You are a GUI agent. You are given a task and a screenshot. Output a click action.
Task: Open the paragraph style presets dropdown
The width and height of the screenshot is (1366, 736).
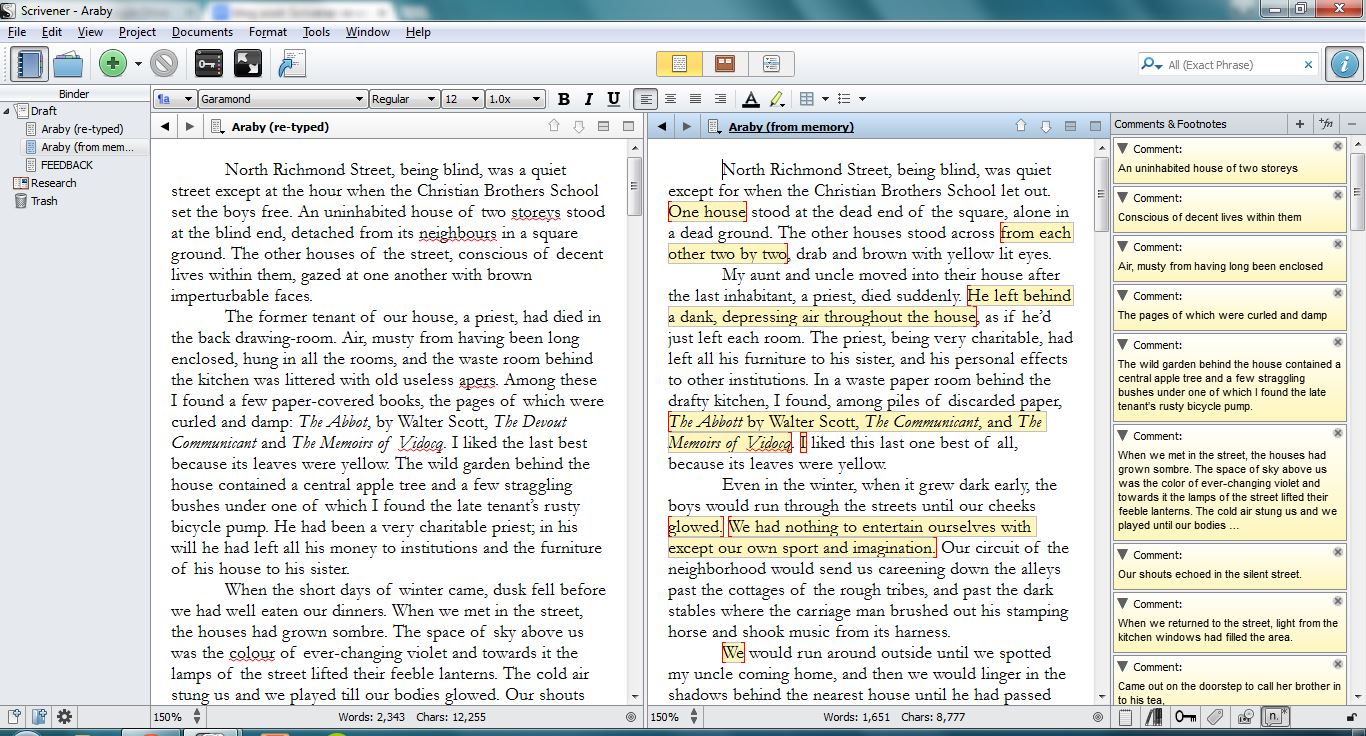(174, 99)
